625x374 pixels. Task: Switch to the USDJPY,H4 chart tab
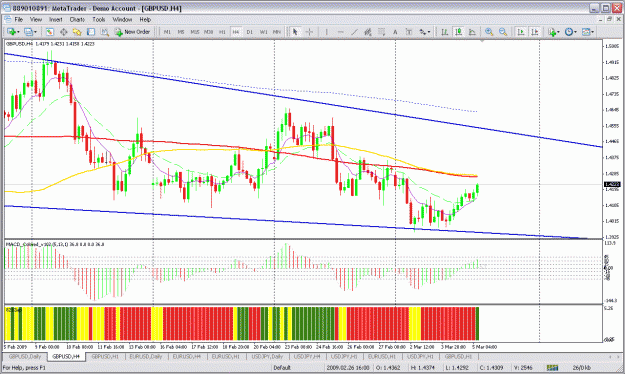coord(307,356)
